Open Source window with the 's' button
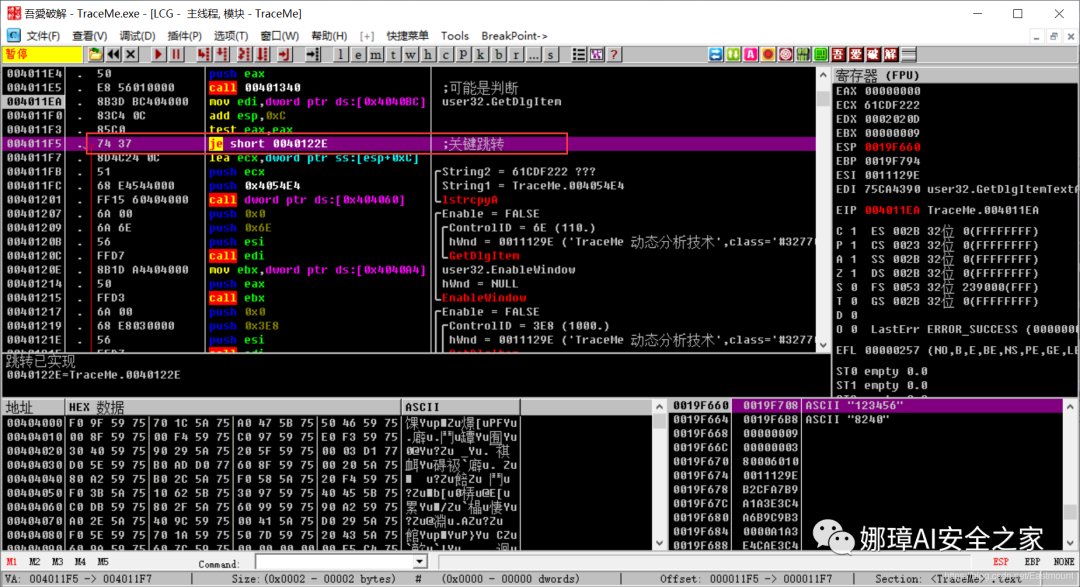Image resolution: width=1080 pixels, height=587 pixels. (x=551, y=54)
